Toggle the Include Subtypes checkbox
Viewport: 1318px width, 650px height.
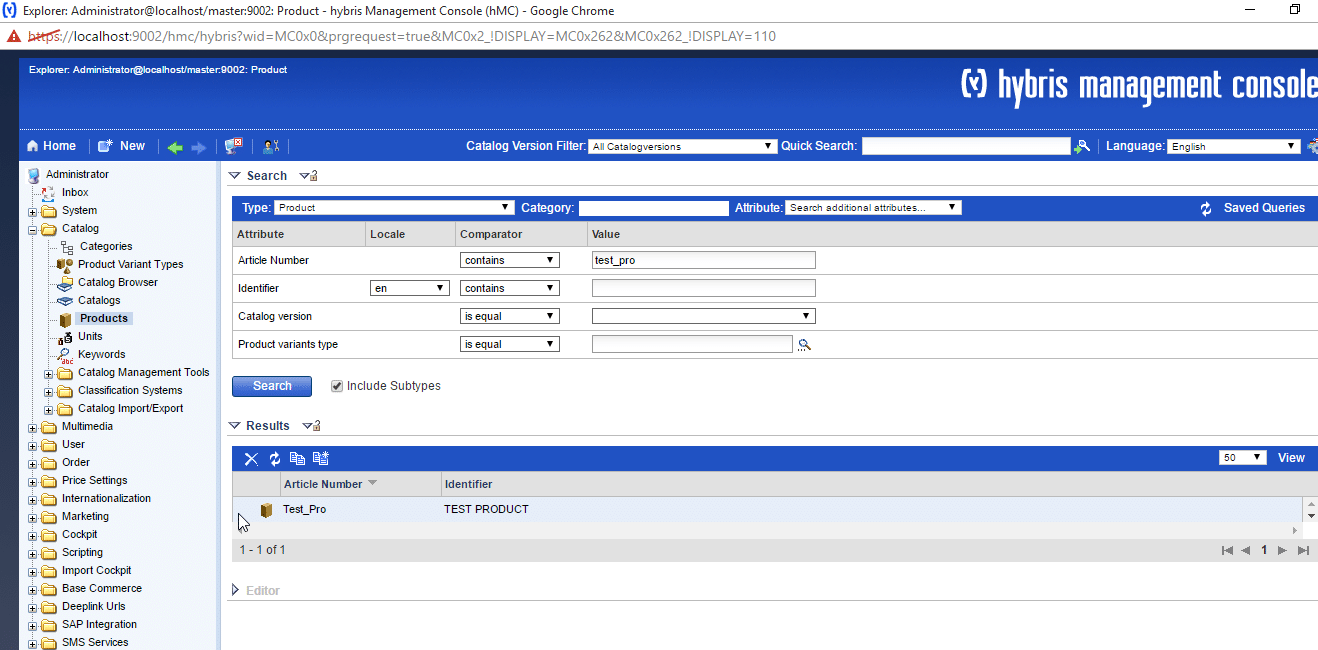337,386
